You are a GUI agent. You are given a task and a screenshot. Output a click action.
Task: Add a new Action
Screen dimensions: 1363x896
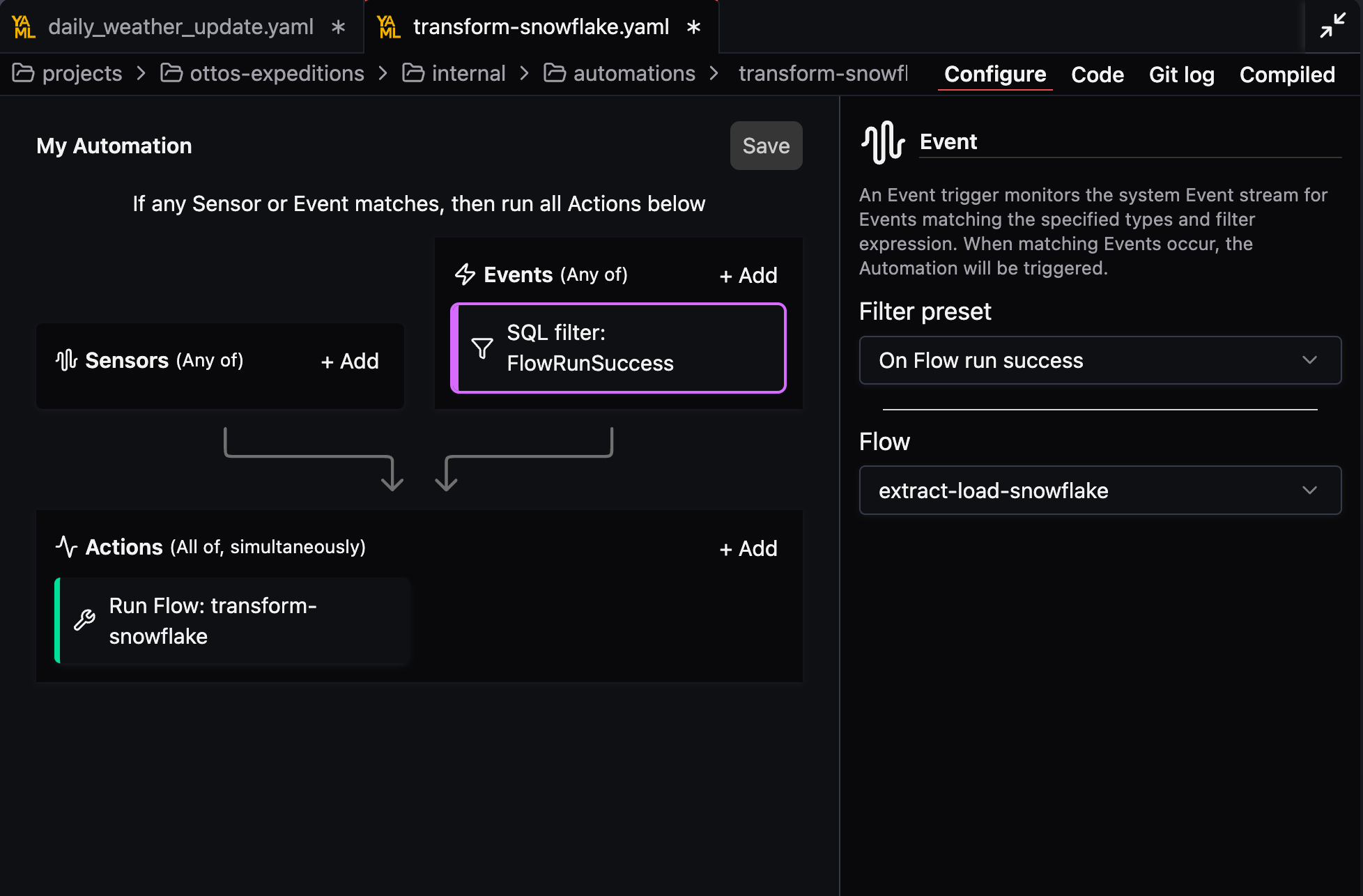pos(748,548)
